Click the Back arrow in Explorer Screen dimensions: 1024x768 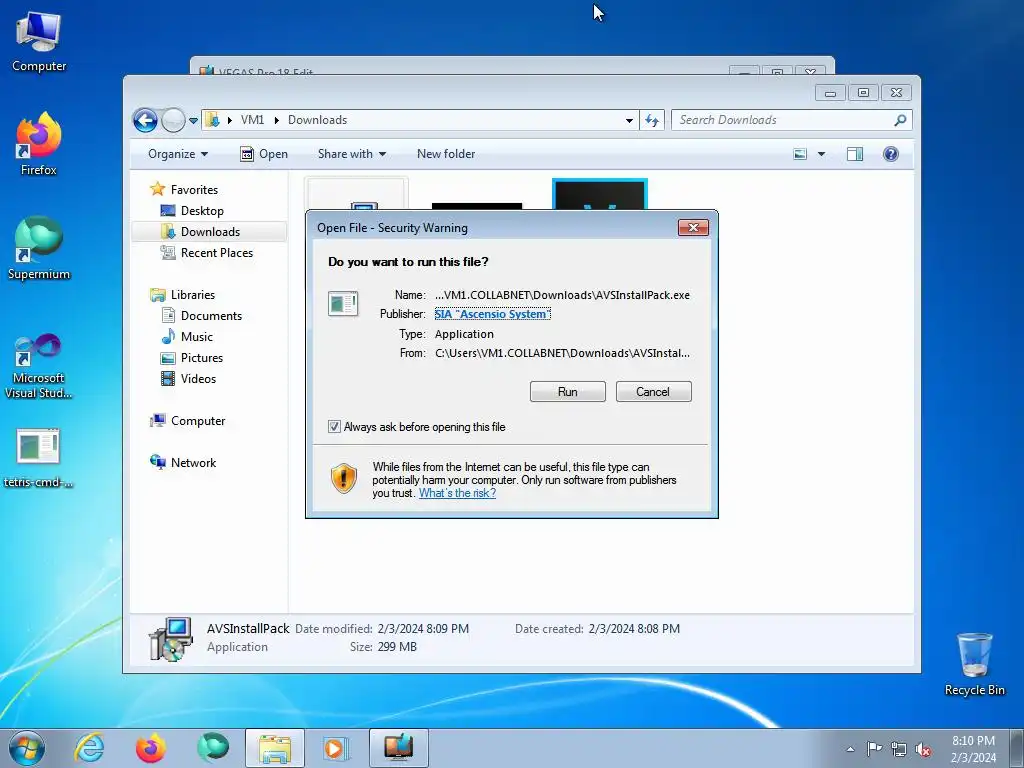(145, 120)
